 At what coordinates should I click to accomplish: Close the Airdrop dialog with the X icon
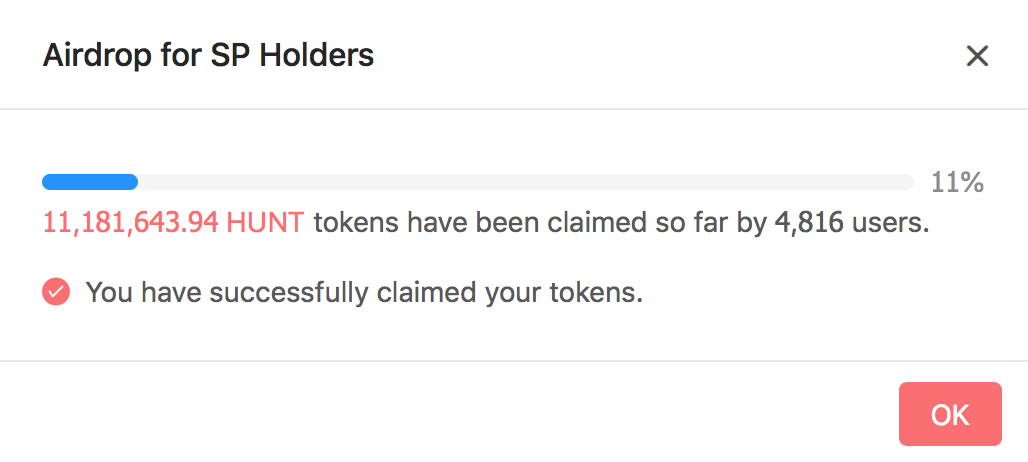pos(977,56)
